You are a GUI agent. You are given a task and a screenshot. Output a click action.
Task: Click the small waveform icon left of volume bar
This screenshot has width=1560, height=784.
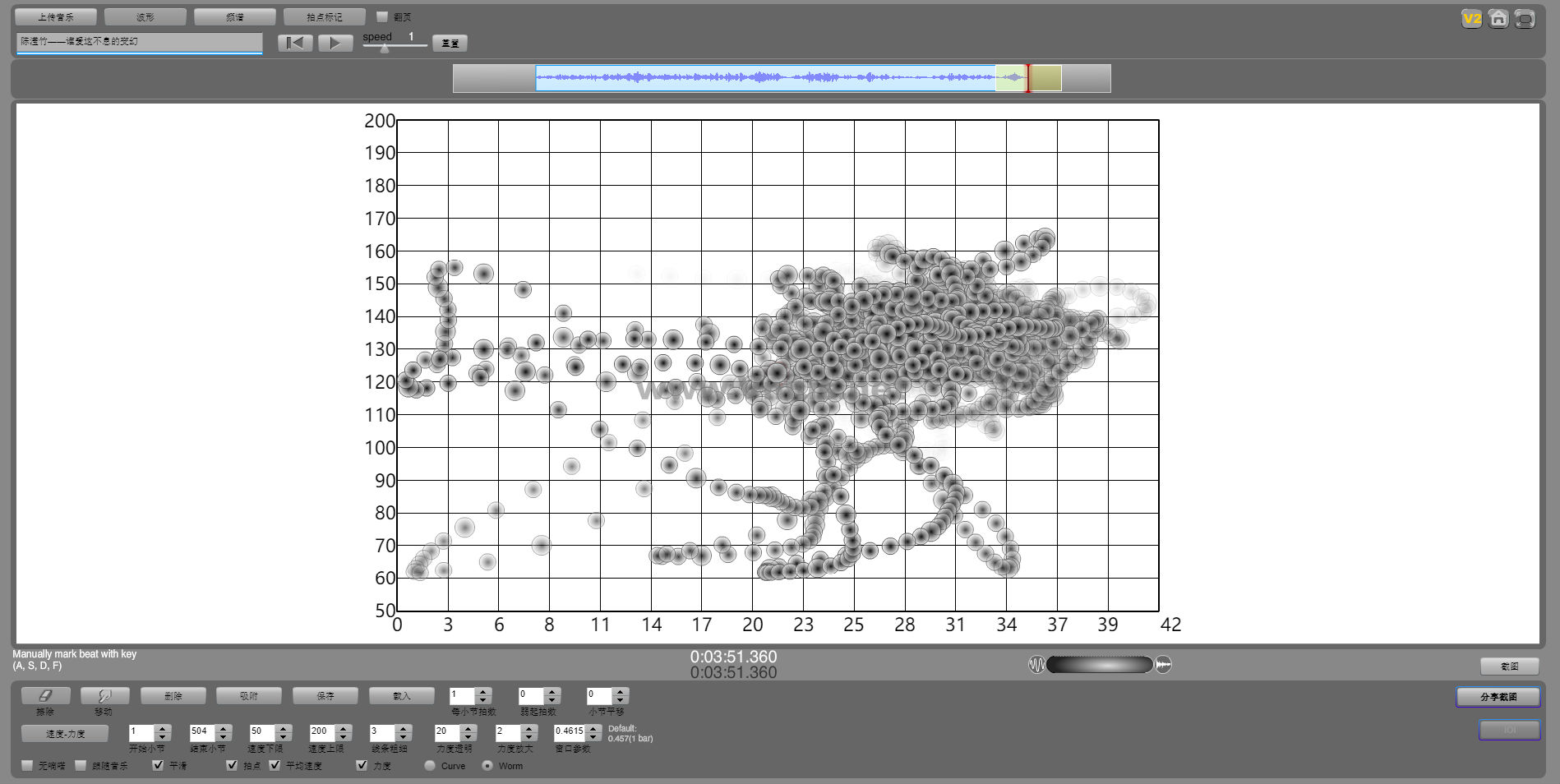point(1036,665)
